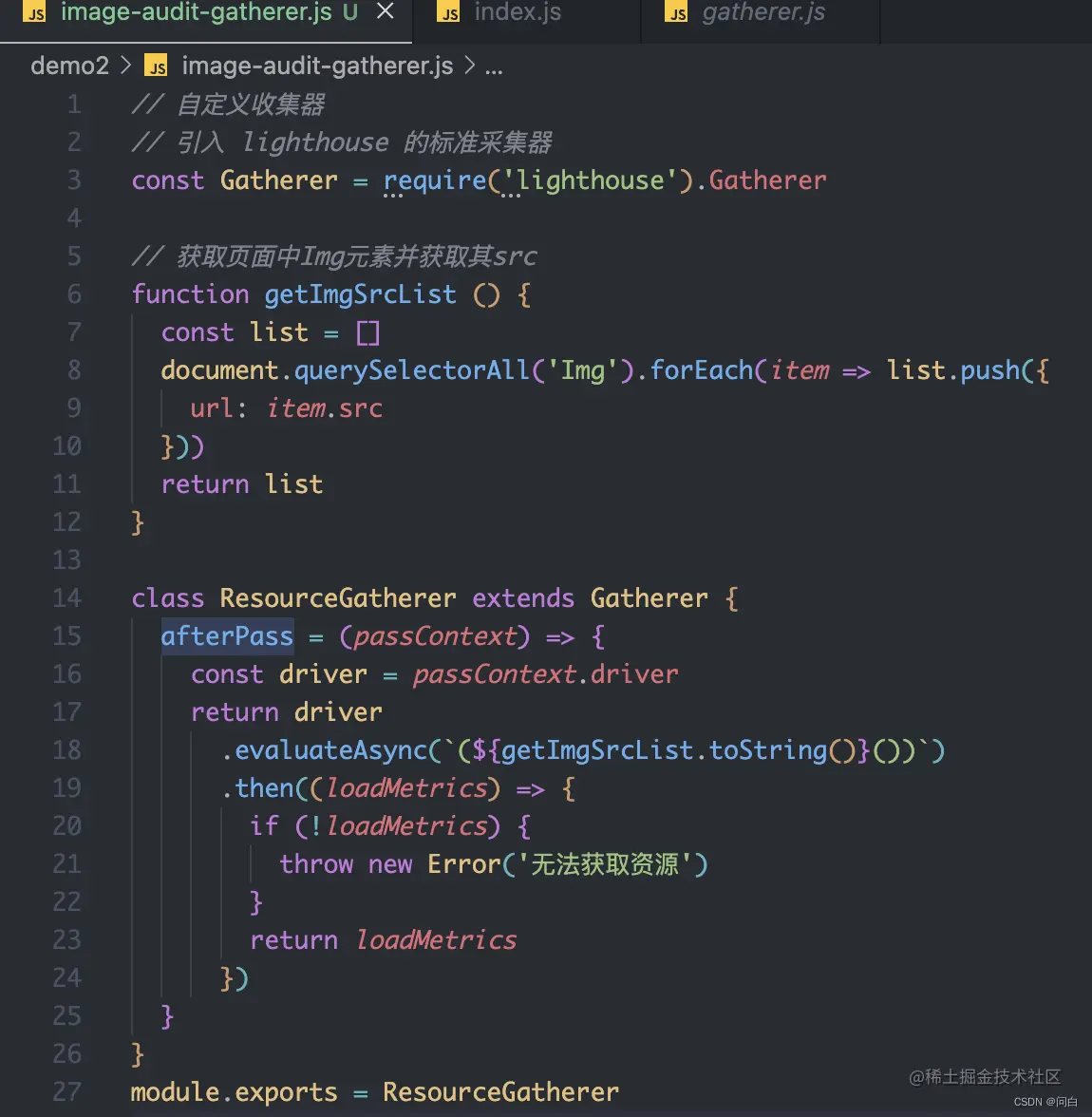The image size is (1092, 1117).
Task: Click evaluateAsync call on line 18
Action: pyautogui.click(x=331, y=750)
